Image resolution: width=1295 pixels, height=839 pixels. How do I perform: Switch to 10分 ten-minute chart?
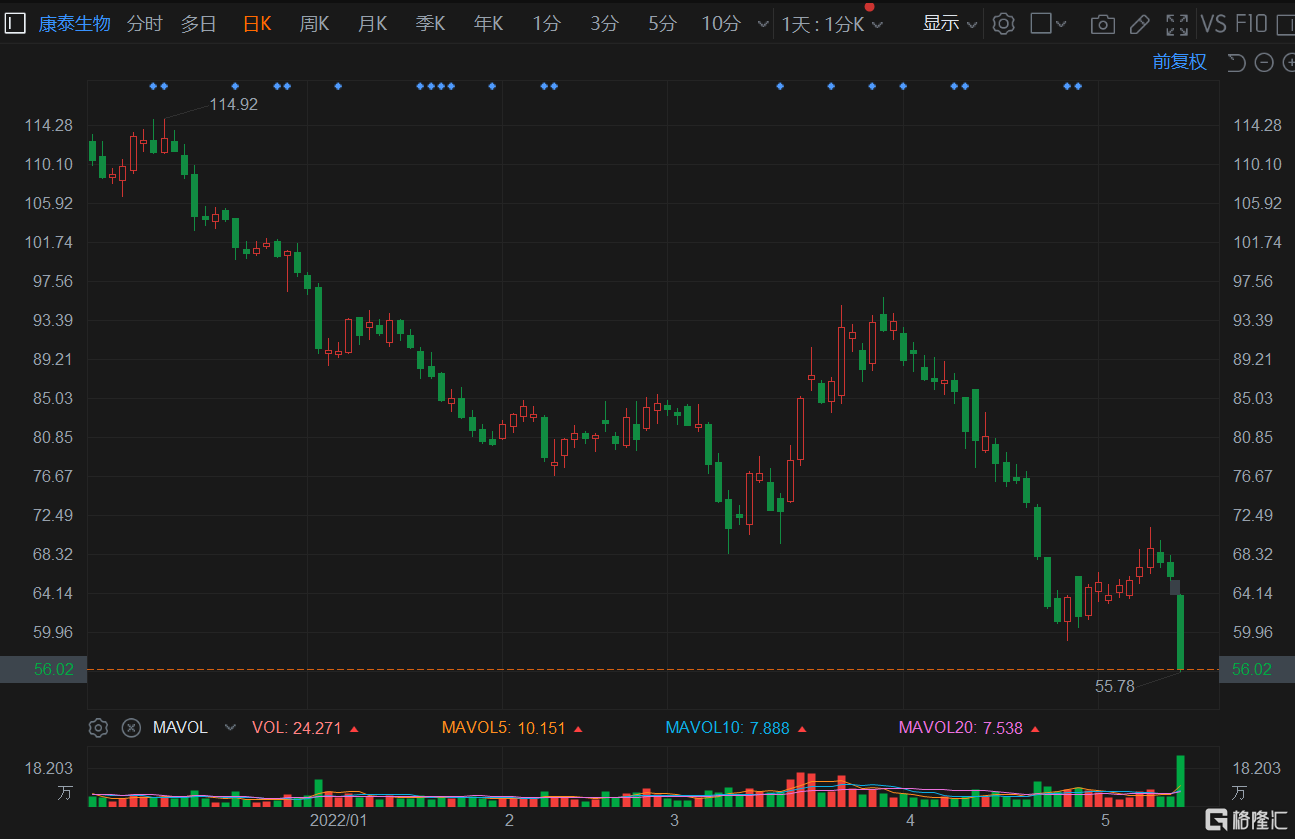coord(720,23)
